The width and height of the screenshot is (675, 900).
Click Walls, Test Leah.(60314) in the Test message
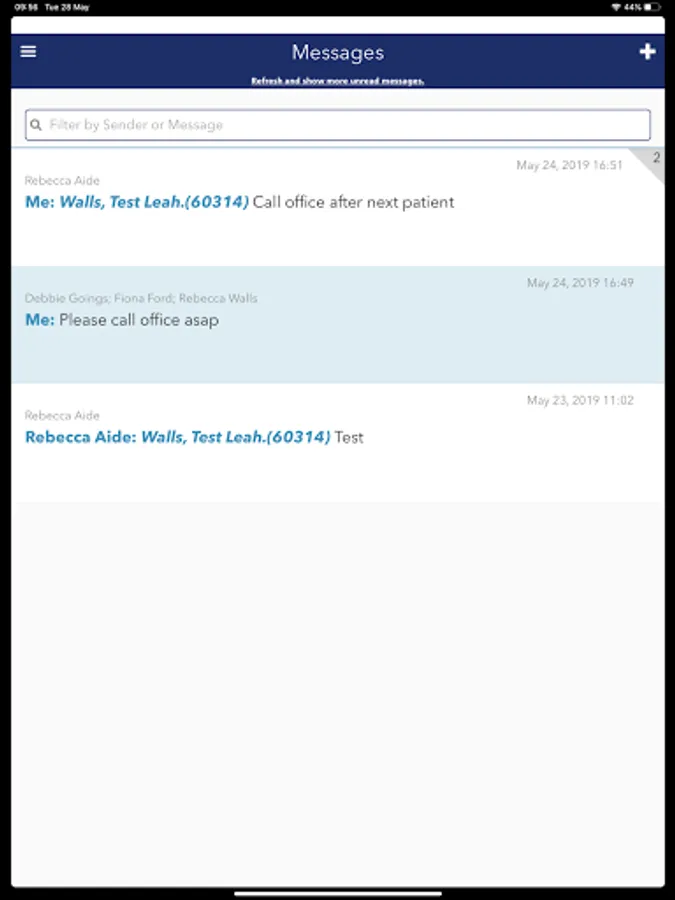pos(235,437)
